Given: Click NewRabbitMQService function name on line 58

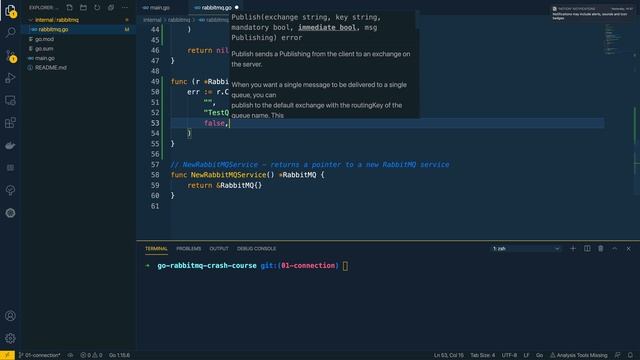Looking at the screenshot, I should [x=228, y=175].
